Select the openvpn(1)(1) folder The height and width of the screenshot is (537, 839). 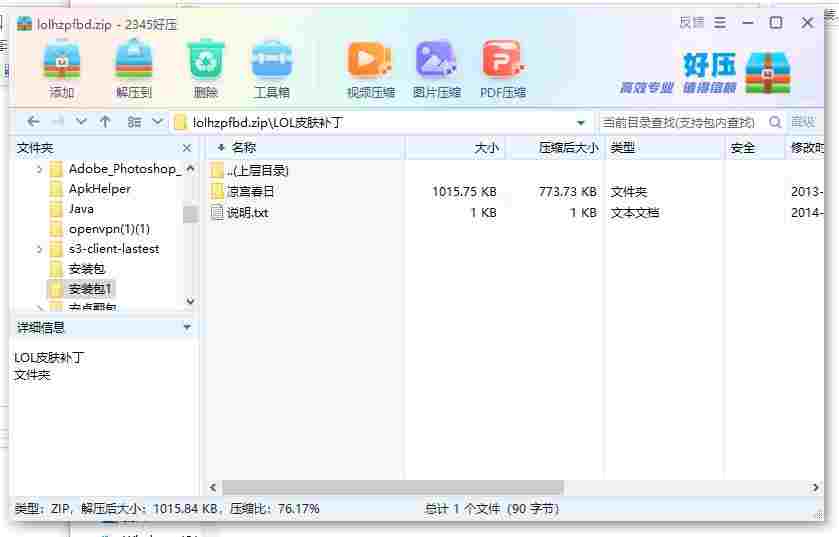pyautogui.click(x=109, y=229)
